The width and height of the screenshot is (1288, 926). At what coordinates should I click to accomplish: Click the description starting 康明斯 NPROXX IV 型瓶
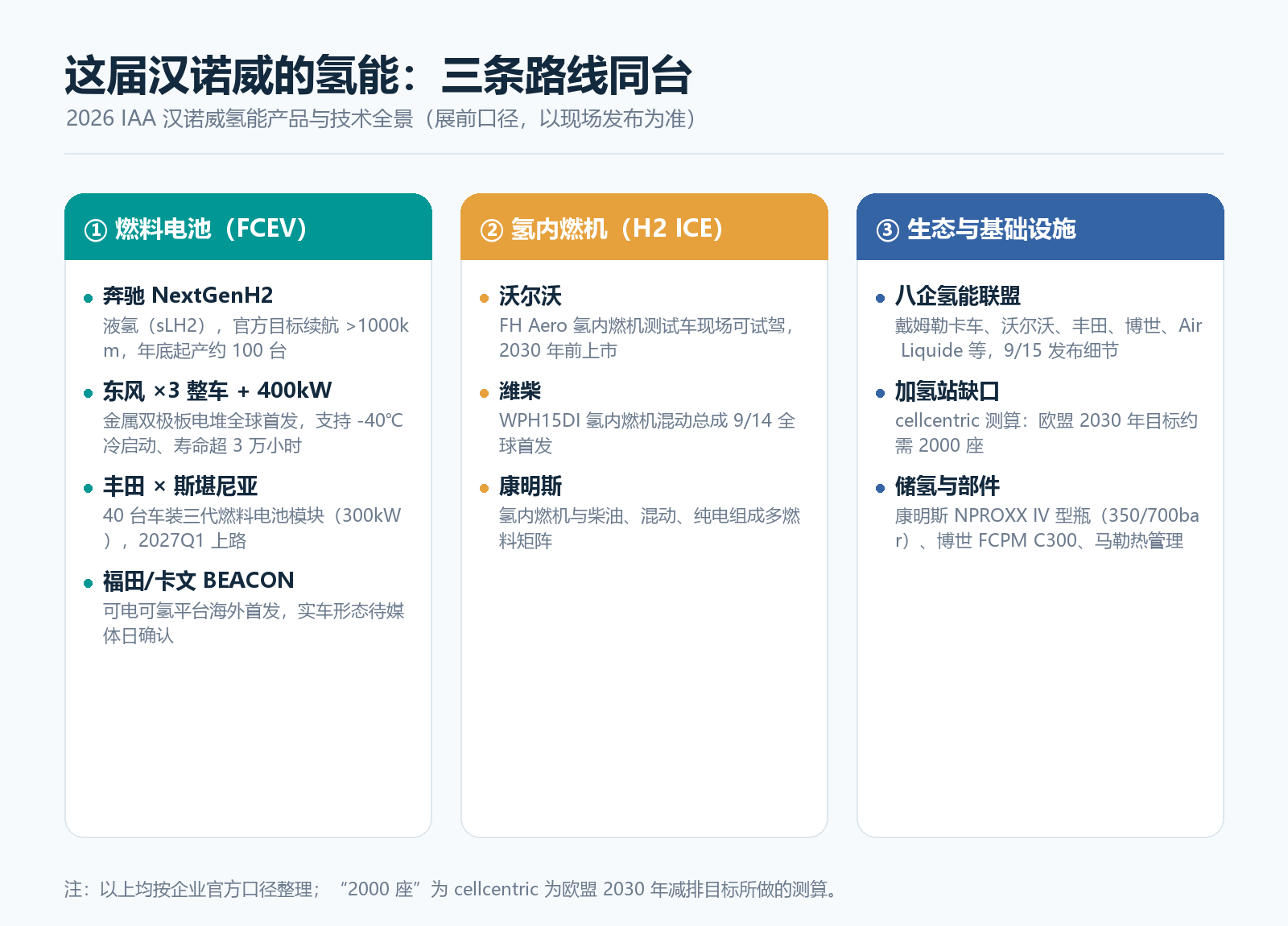1047,528
